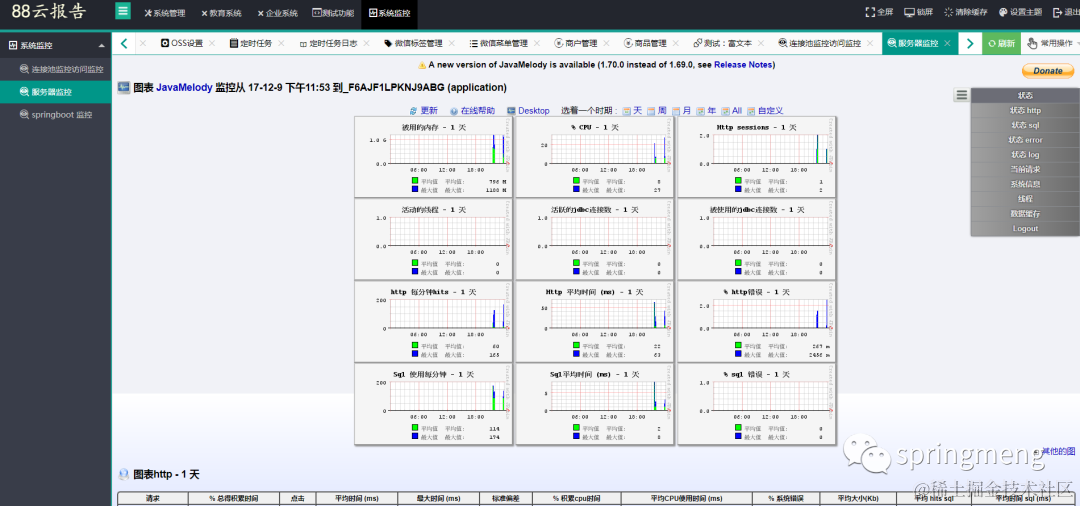The image size is (1080, 506).
Task: Switch to the 定时任务 tab
Action: pyautogui.click(x=251, y=43)
